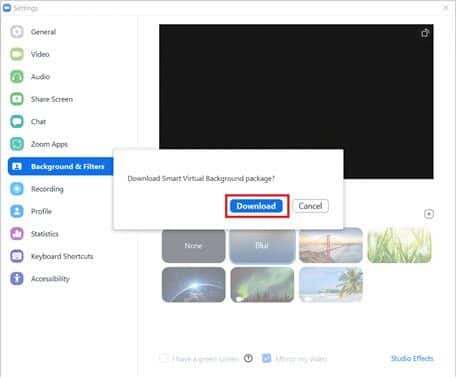Go to Share Screen settings

[x=52, y=99]
